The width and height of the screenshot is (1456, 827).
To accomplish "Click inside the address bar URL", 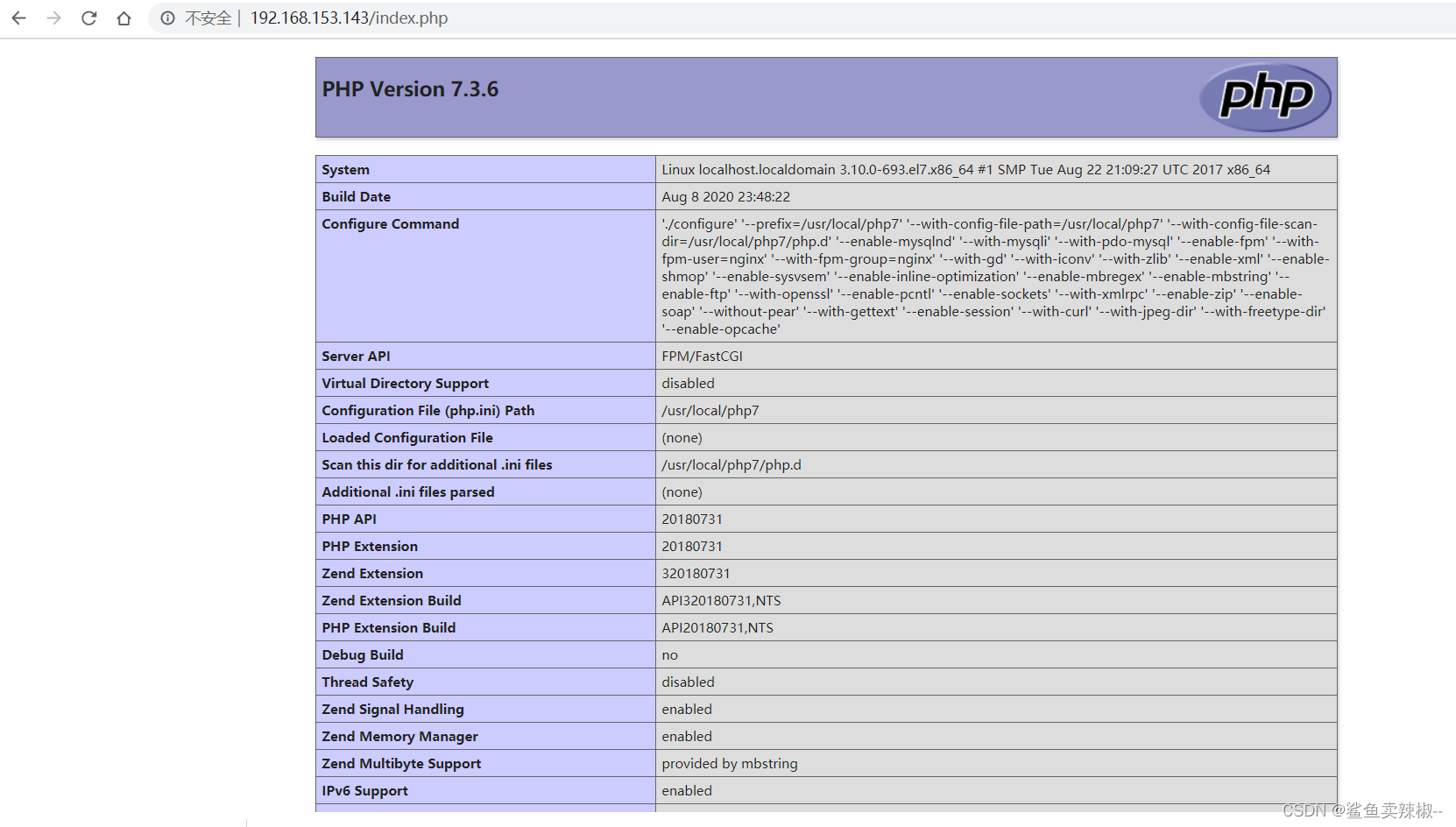I will click(348, 18).
